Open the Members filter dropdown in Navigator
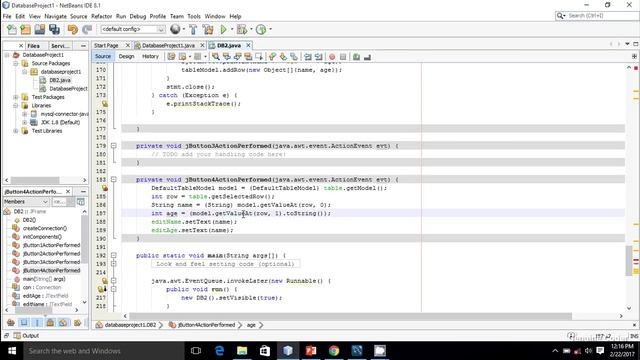640x360 pixels. [27, 202]
